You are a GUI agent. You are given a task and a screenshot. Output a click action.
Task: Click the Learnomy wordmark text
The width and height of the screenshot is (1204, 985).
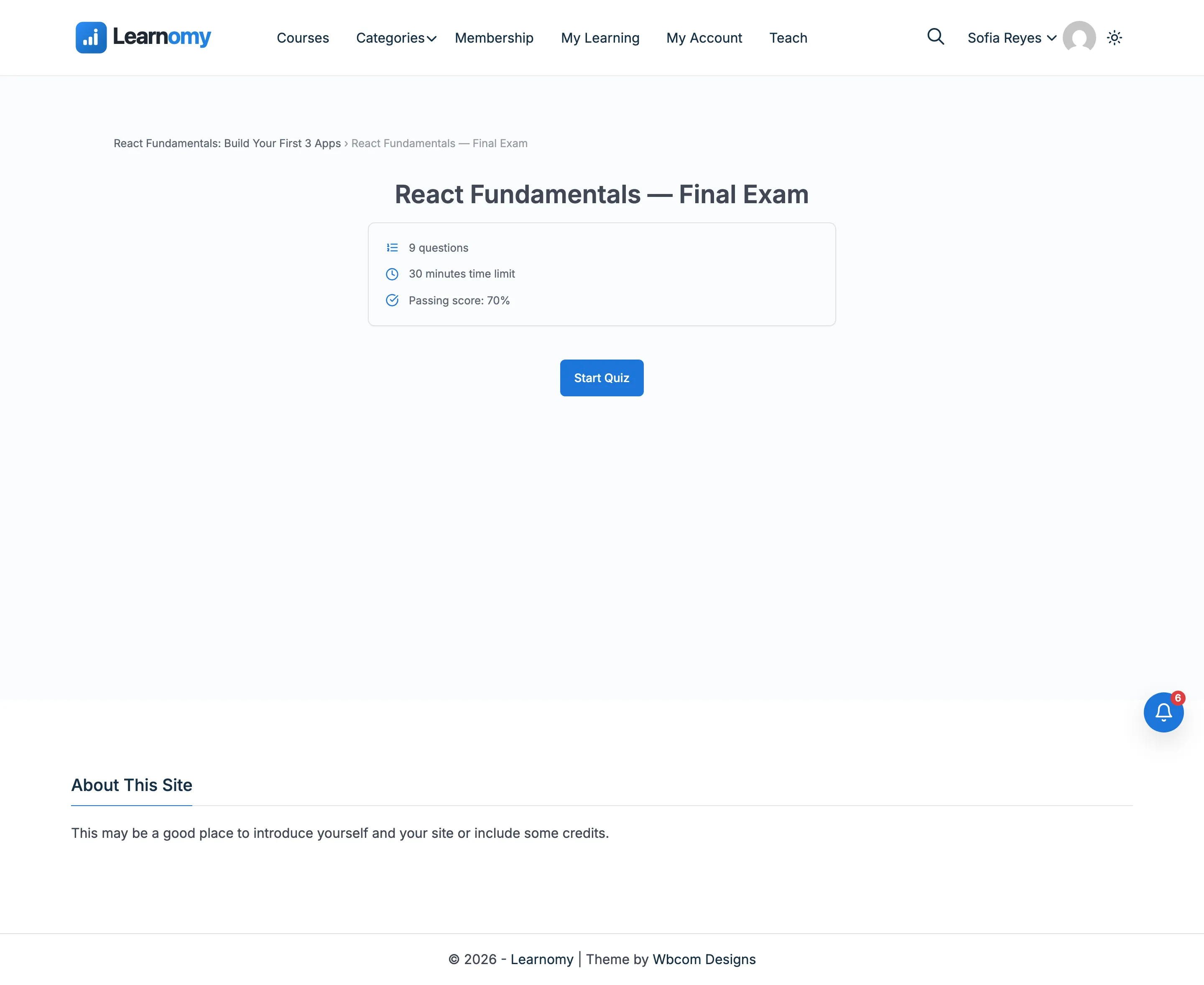click(162, 37)
